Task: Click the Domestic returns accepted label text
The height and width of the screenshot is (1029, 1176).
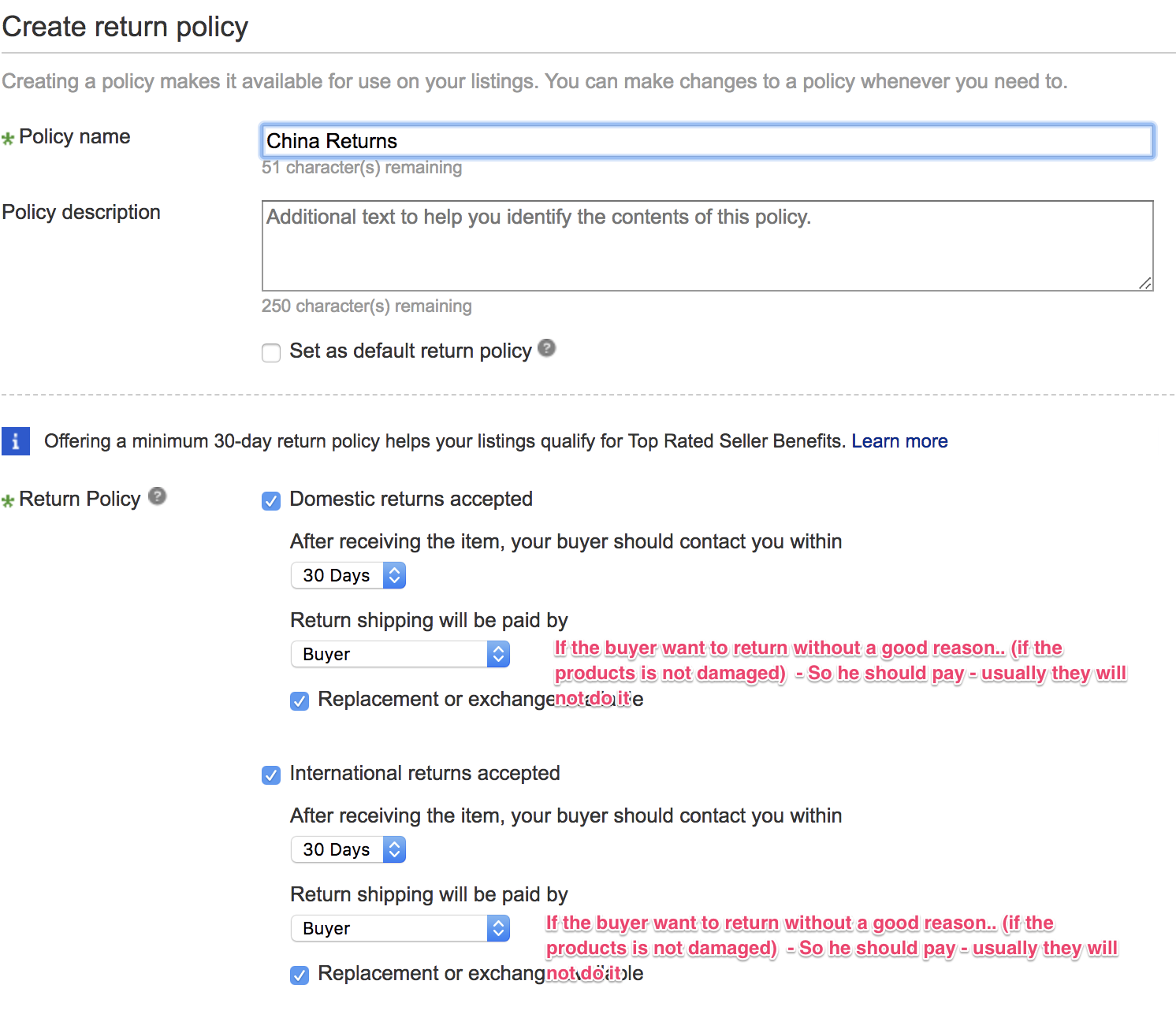Action: pyautogui.click(x=411, y=499)
